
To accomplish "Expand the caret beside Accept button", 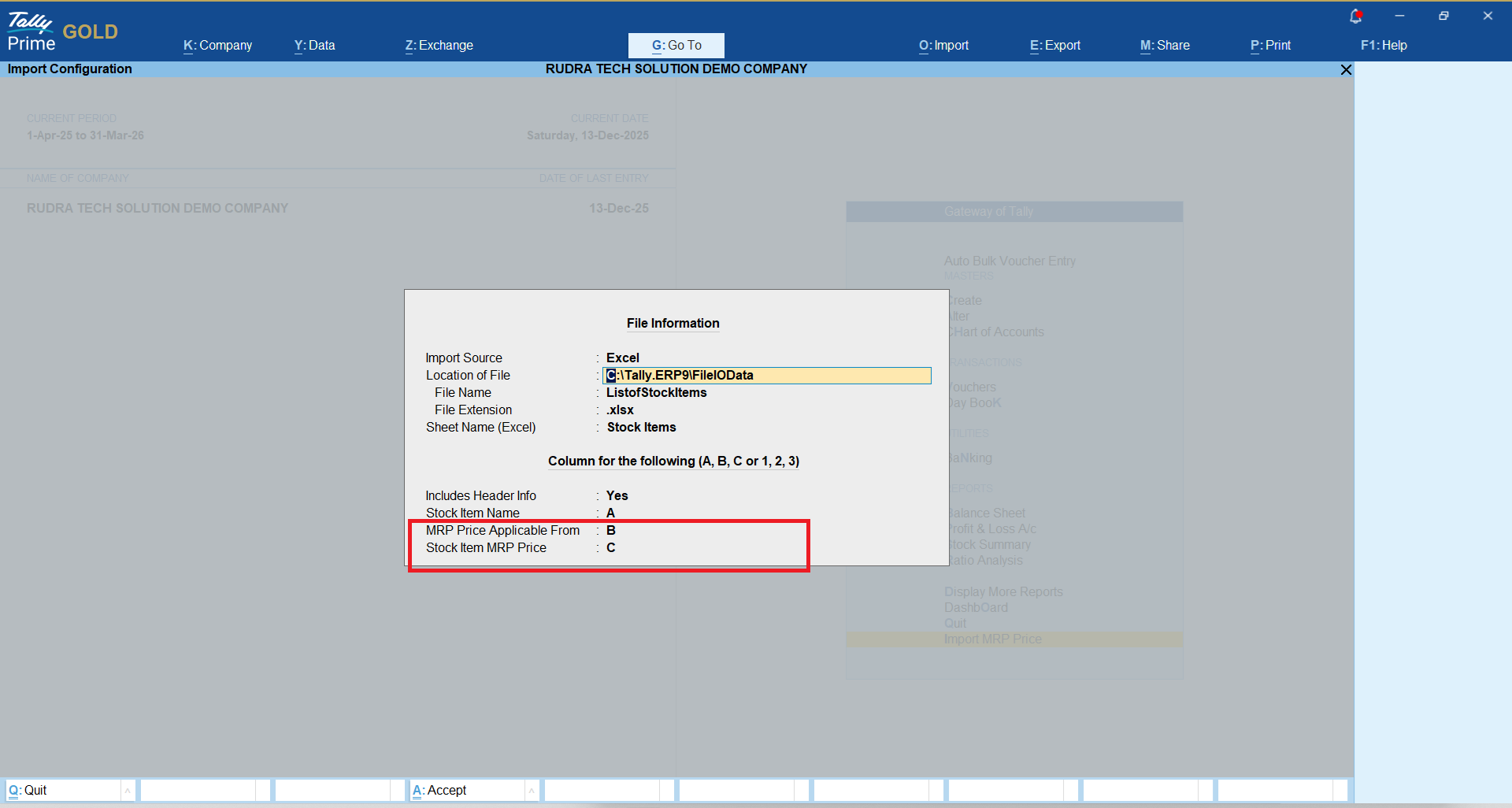I will tap(532, 790).
